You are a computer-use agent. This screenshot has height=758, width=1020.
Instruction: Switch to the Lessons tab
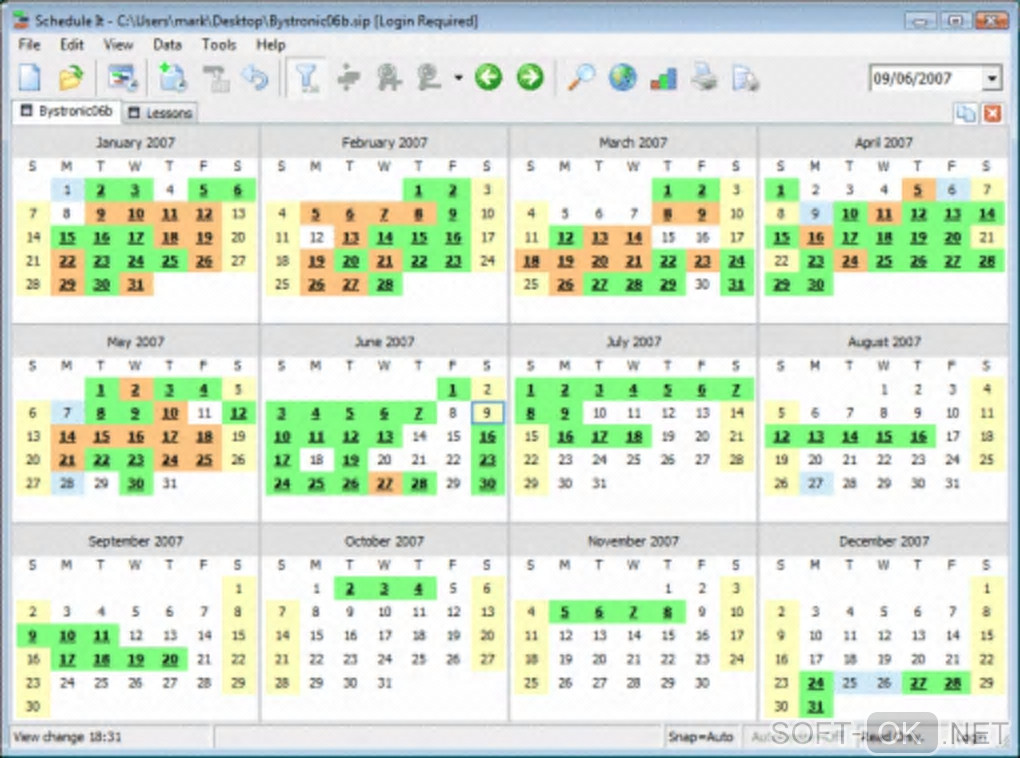(x=160, y=113)
